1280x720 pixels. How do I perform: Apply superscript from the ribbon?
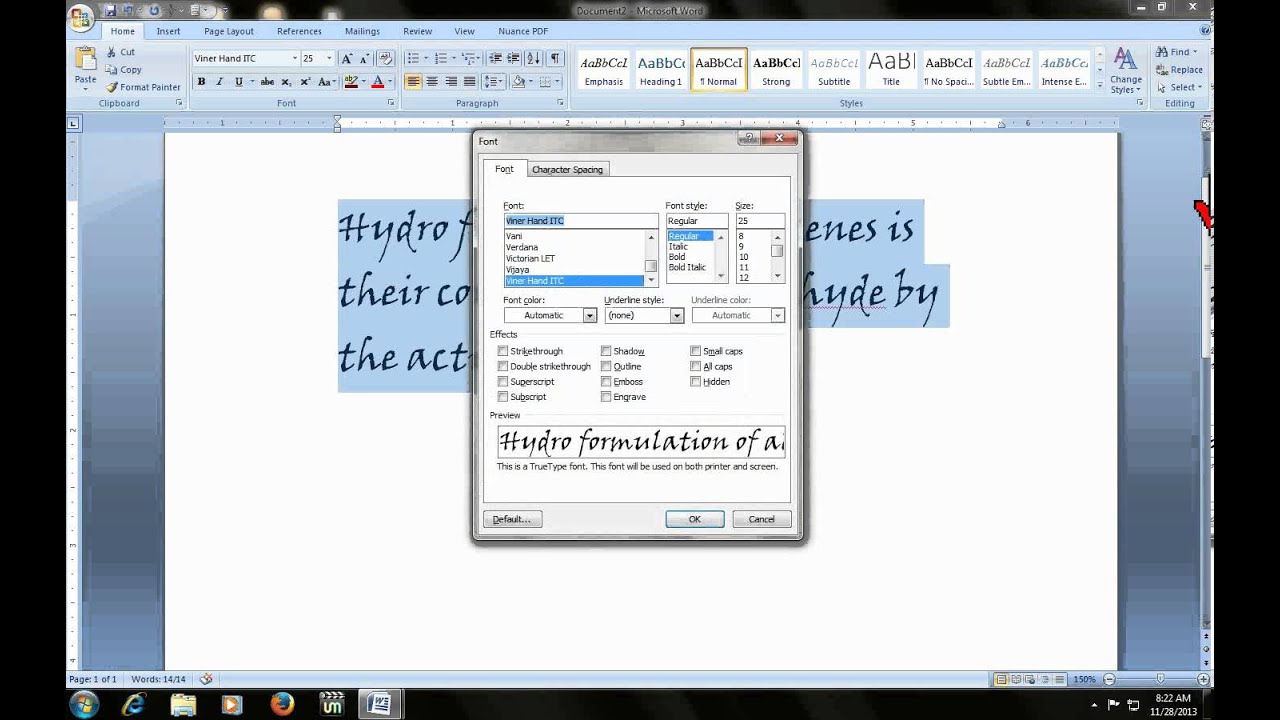304,82
